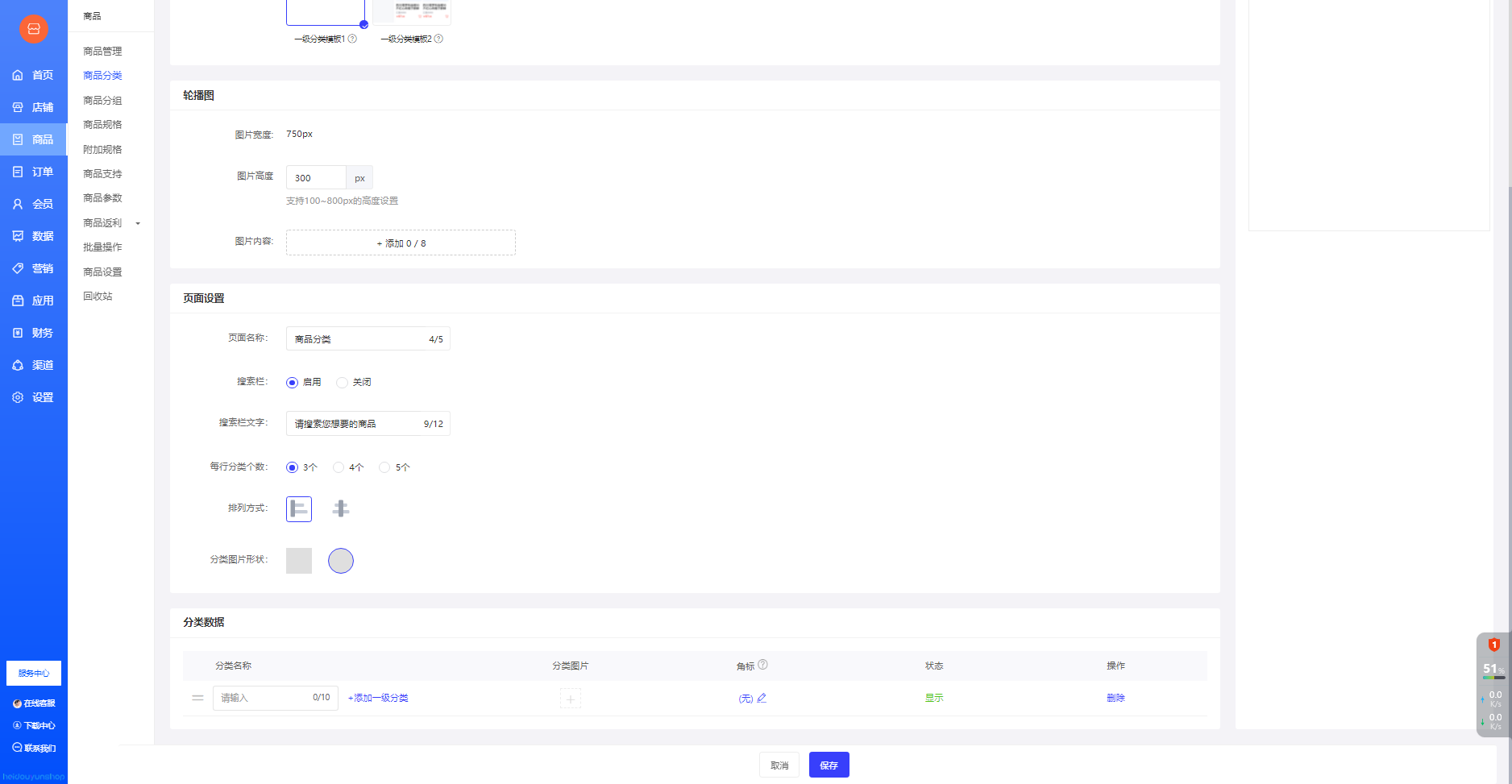The image size is (1512, 784).
Task: Click the red shield notification icon
Action: click(1493, 645)
